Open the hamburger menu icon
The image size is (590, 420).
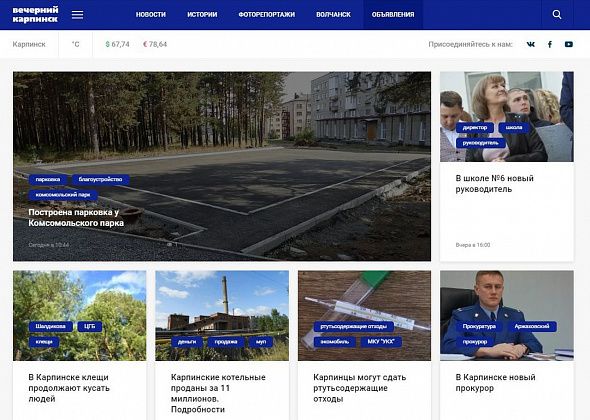click(78, 15)
